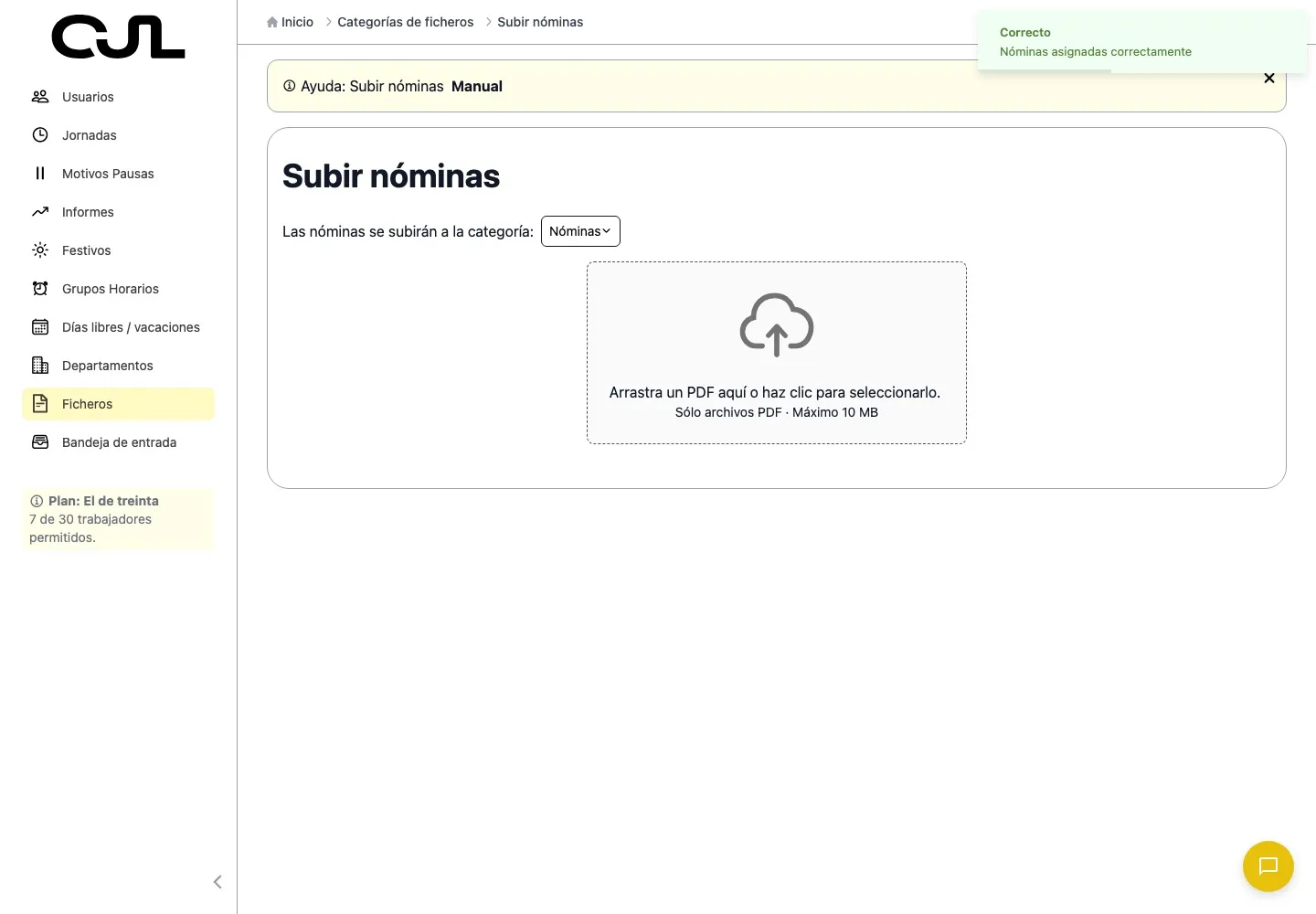The height and width of the screenshot is (914, 1316).
Task: Click the Ficheros document icon
Action: click(40, 404)
